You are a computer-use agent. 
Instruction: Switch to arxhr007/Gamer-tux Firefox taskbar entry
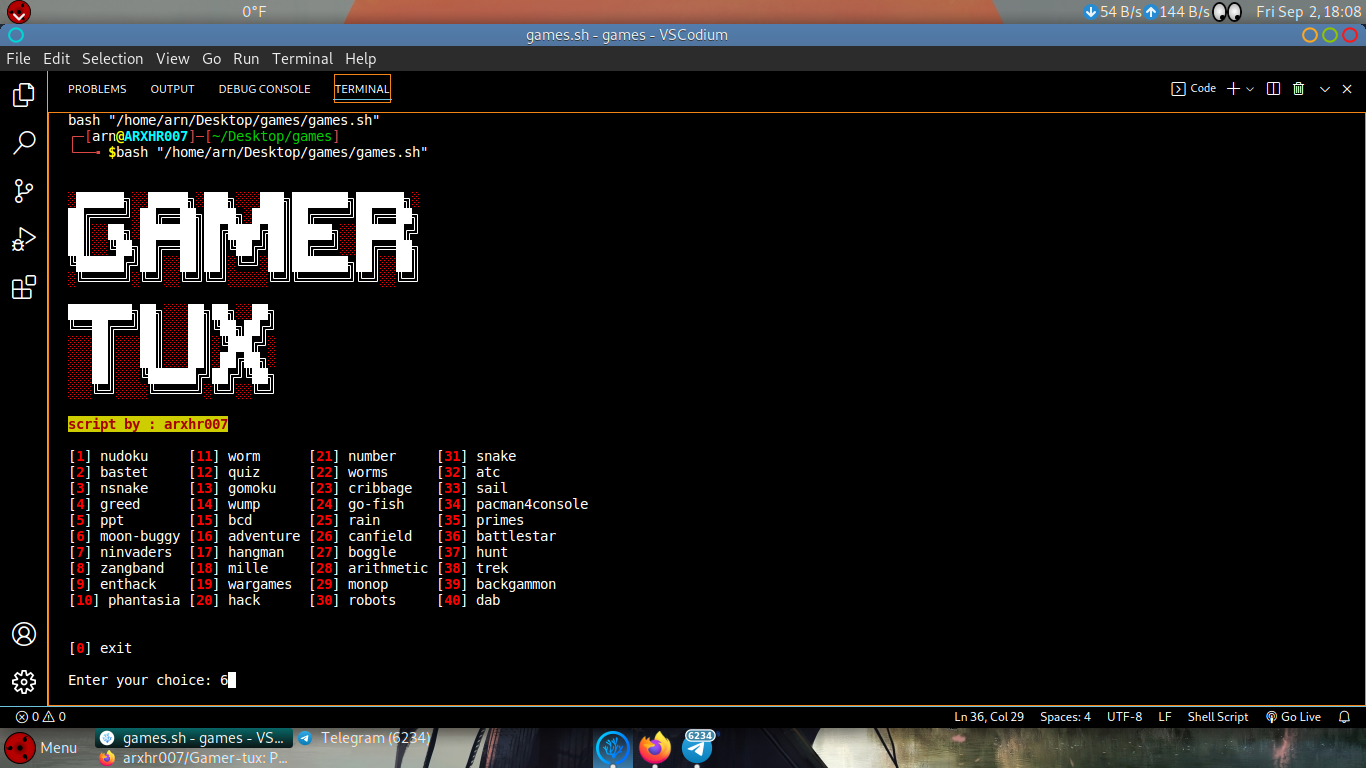(194, 758)
